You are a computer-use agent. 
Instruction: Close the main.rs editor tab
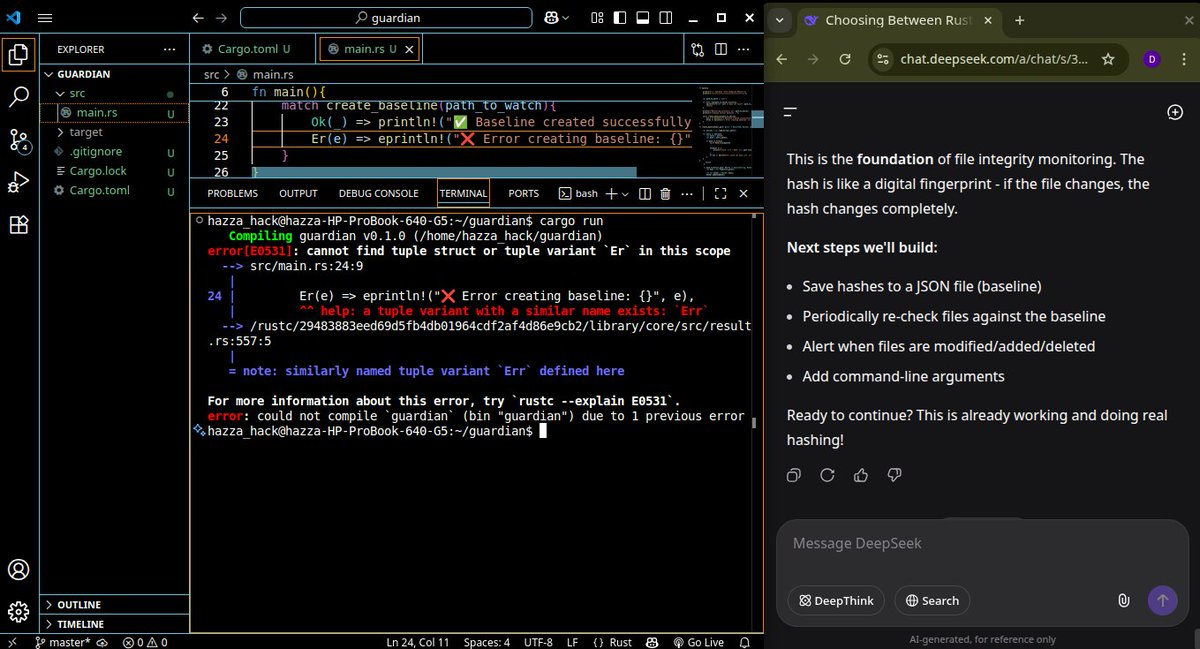tap(408, 49)
